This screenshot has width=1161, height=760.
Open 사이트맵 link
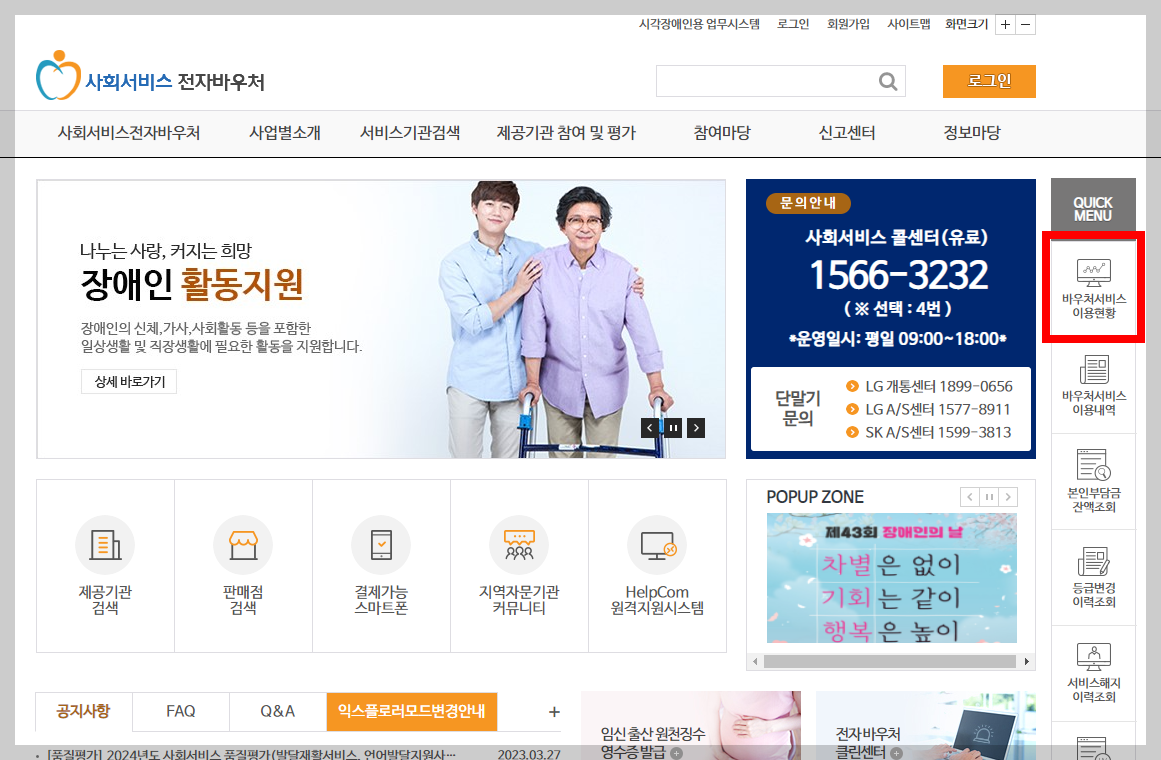[909, 24]
